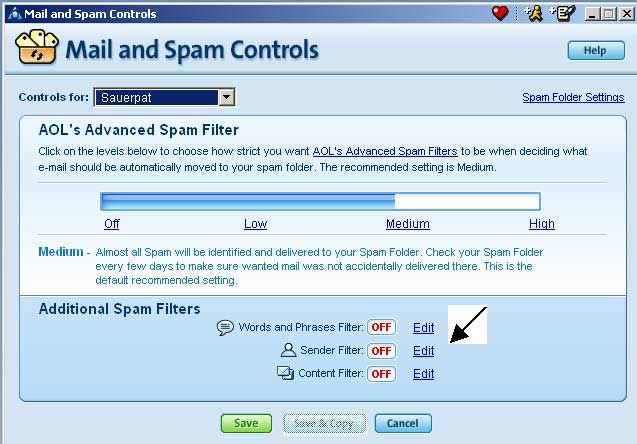The image size is (637, 444).
Task: Open the Help button
Action: [596, 50]
